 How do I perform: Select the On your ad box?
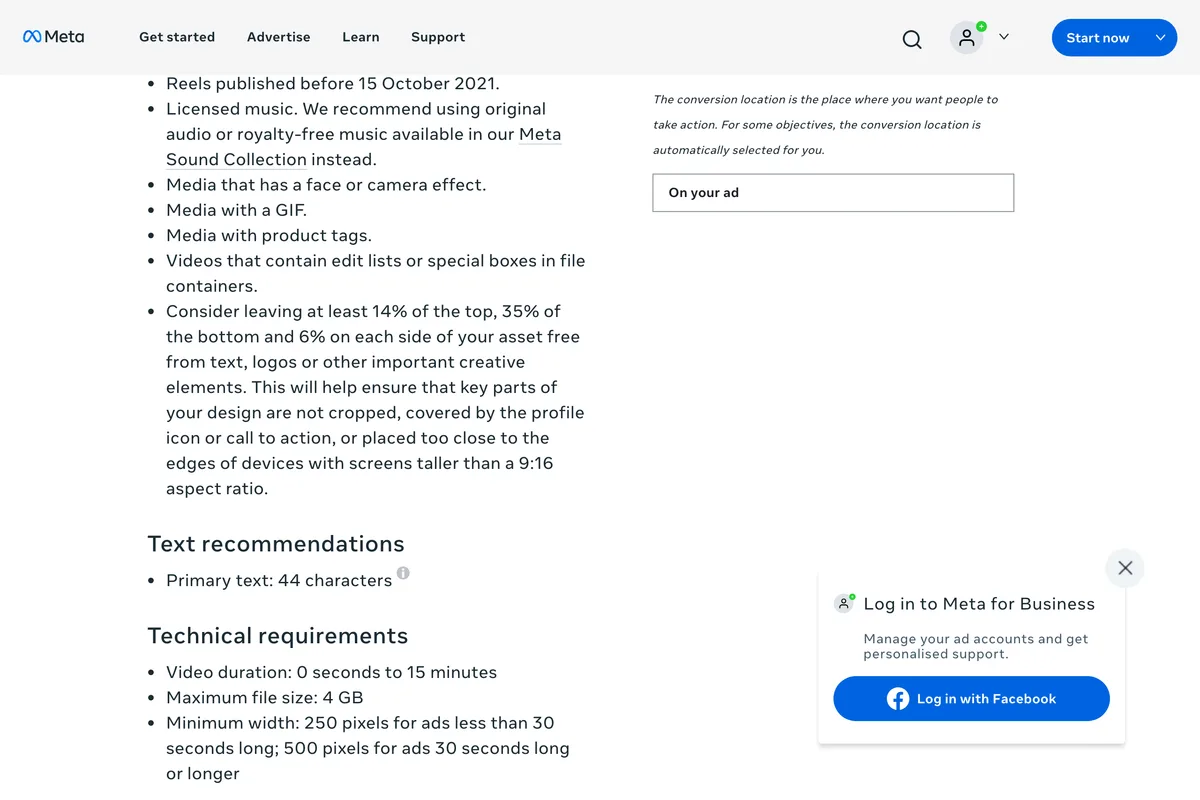click(x=833, y=193)
